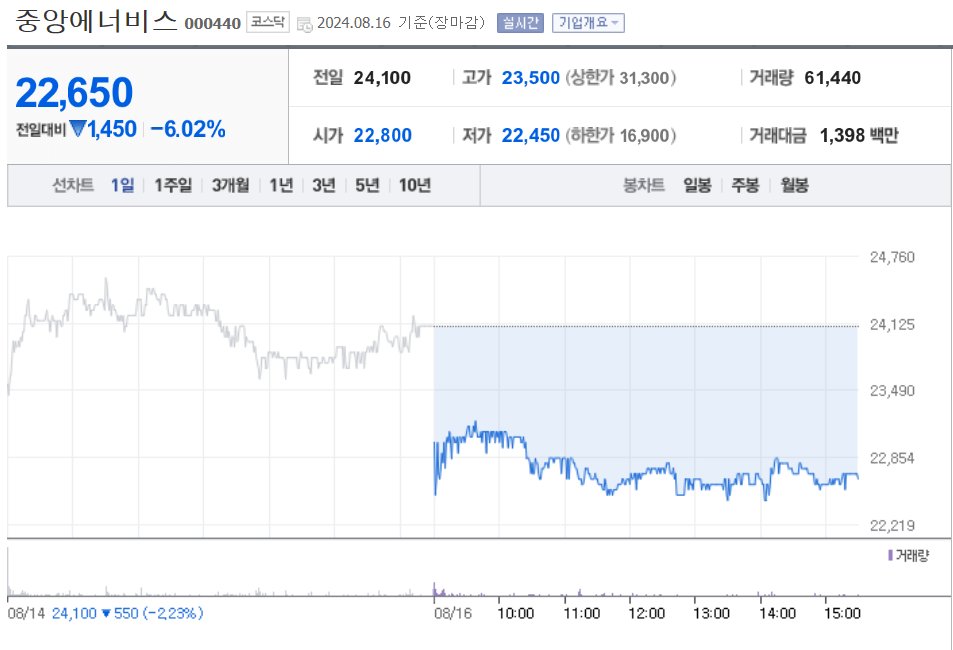Show the 1년 line chart
This screenshot has width=953, height=650.
pos(281,185)
